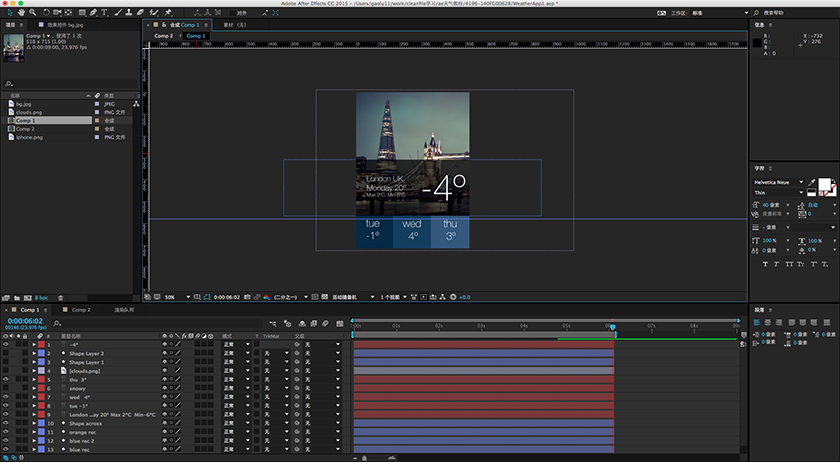
Task: Hide the 'Shape across' layer eye toggle
Action: tap(5, 423)
